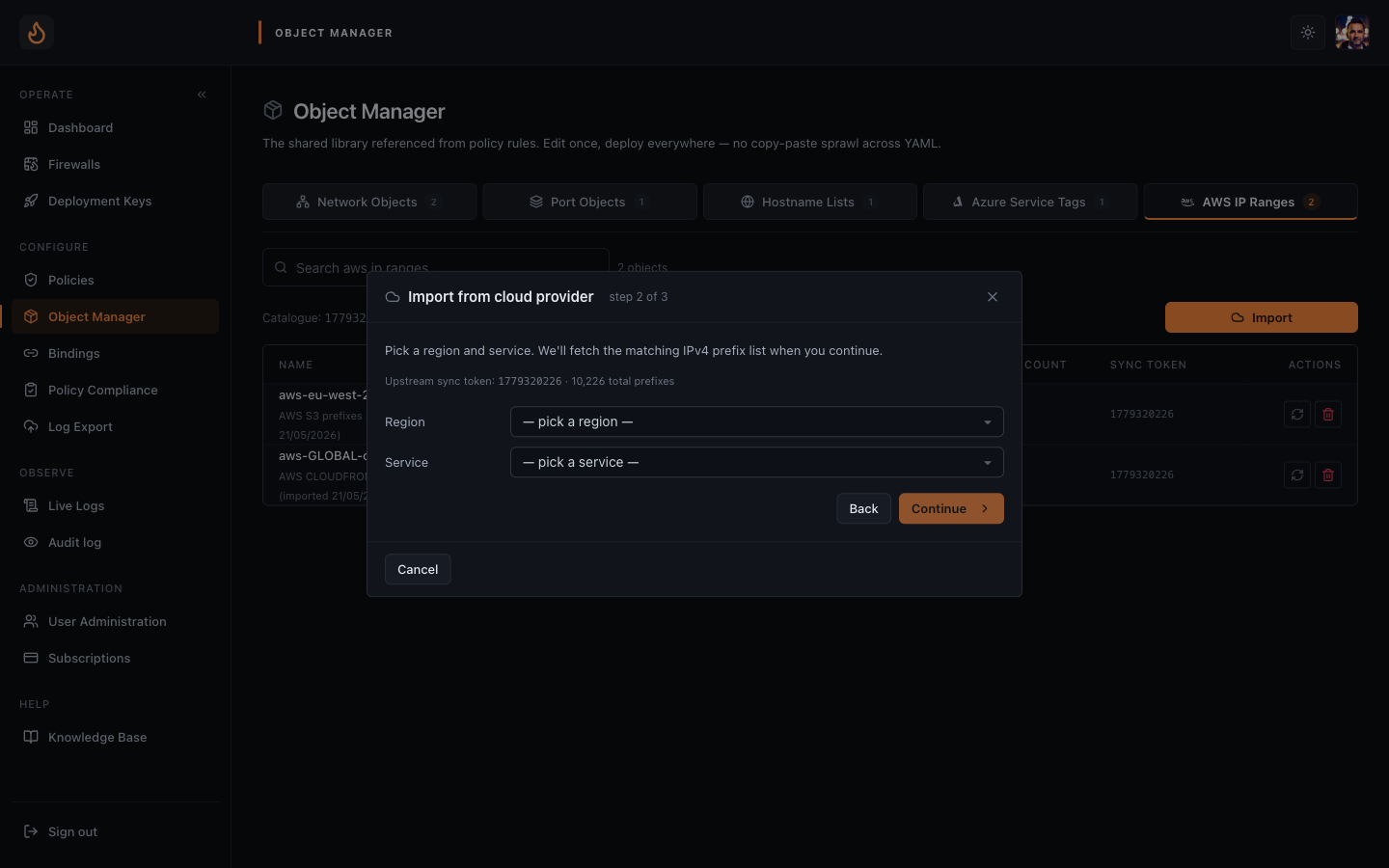Click the NAME column header
Viewport: 1389px width, 868px height.
[296, 365]
